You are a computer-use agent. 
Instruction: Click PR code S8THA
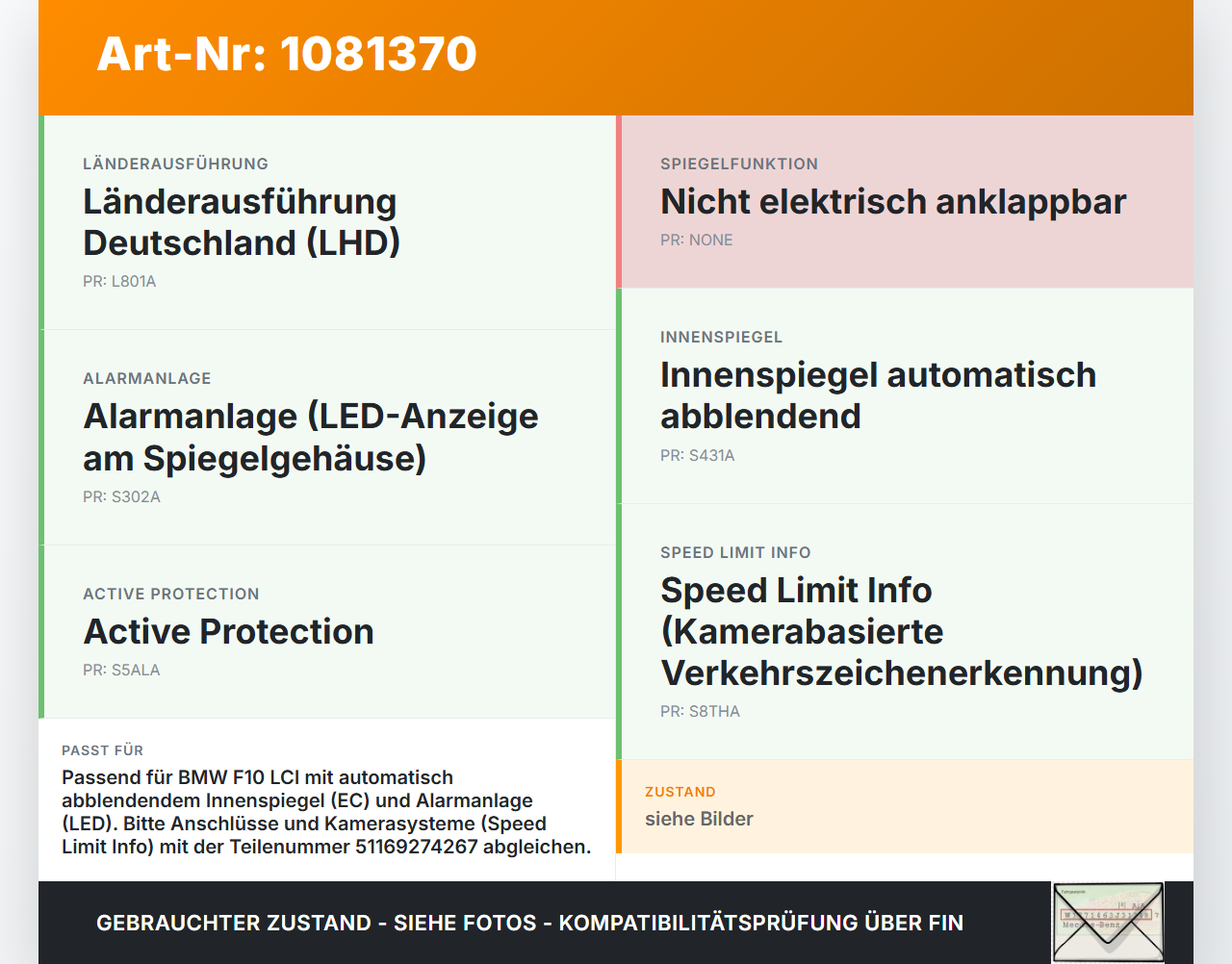coord(700,712)
